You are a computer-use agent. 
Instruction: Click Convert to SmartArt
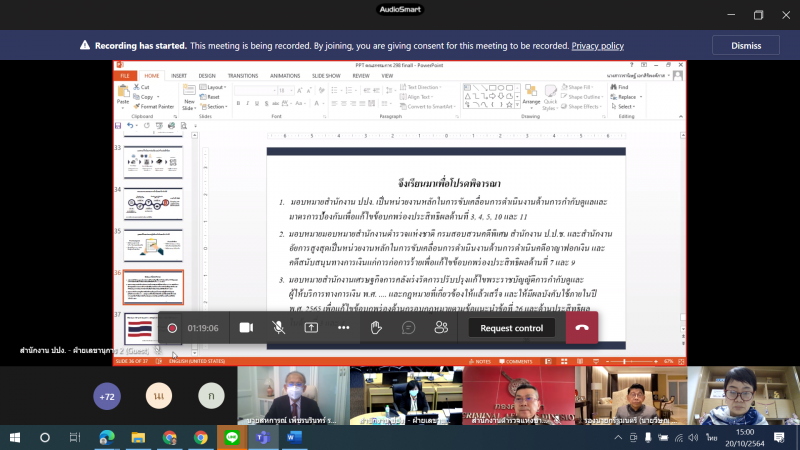(x=428, y=107)
